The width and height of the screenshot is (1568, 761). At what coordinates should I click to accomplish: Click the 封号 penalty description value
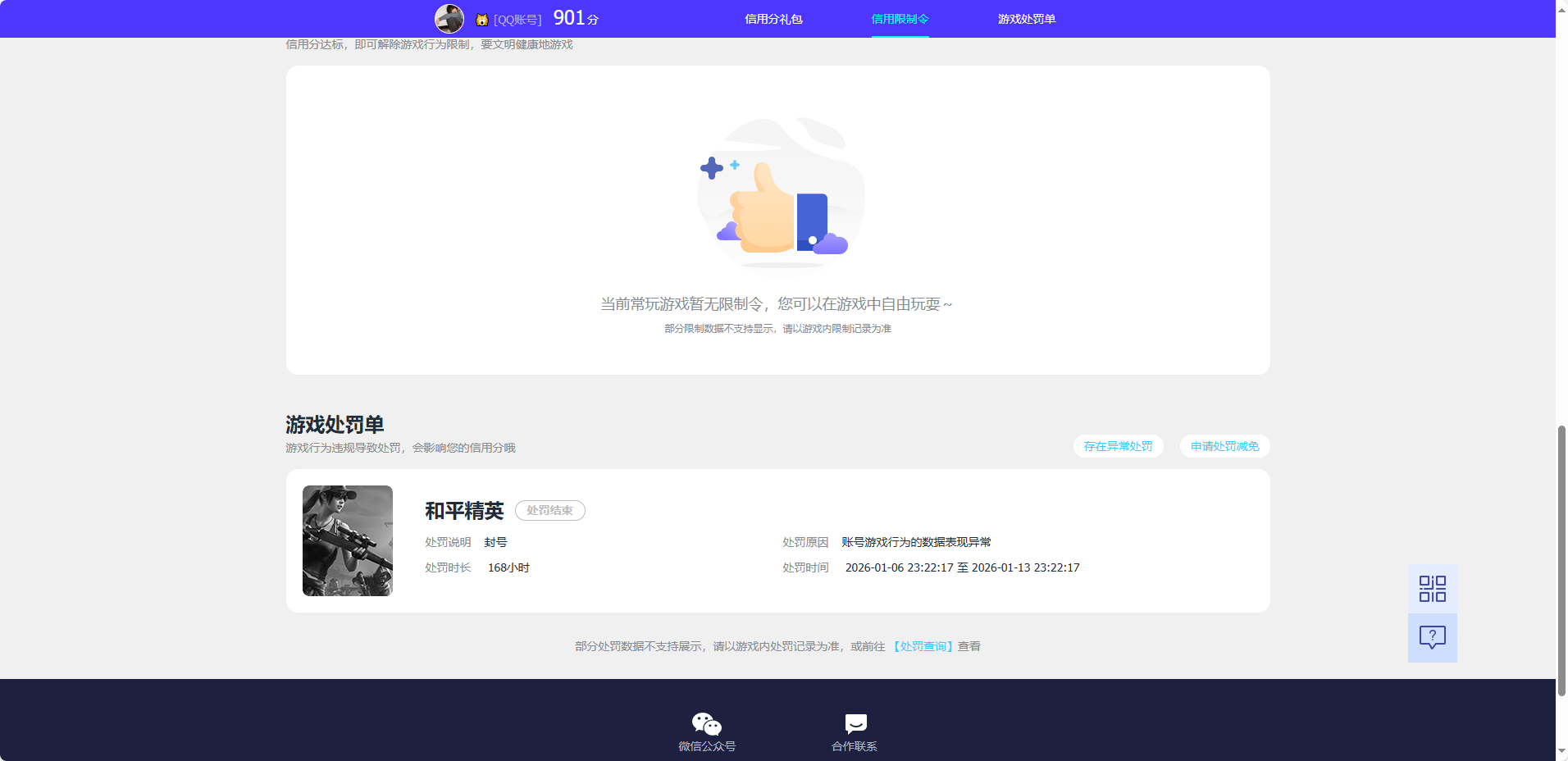495,542
